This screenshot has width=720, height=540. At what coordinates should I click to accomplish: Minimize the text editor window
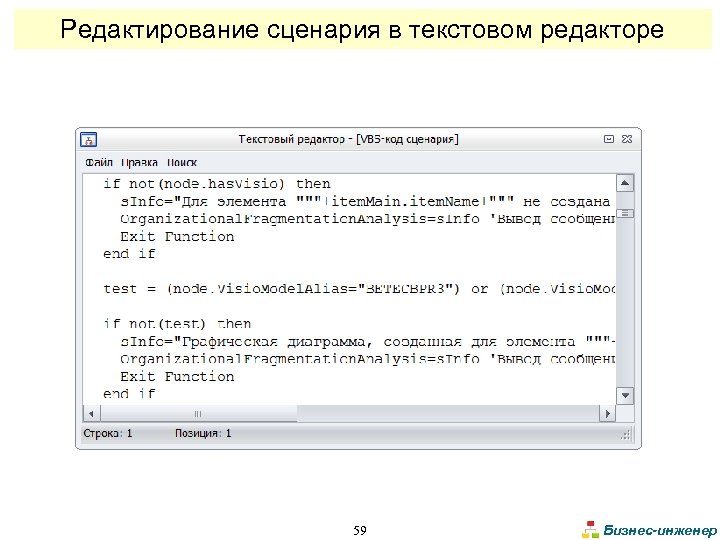coord(609,139)
